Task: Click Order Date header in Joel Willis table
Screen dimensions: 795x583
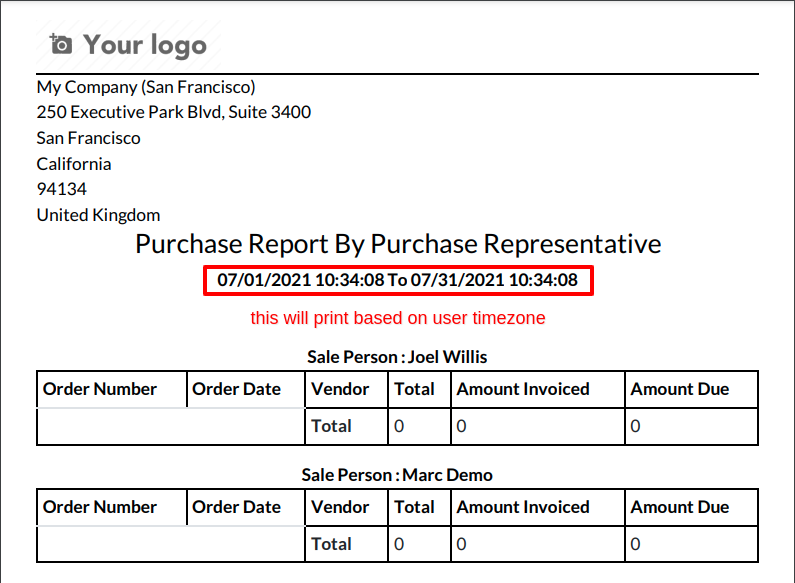Action: [236, 389]
